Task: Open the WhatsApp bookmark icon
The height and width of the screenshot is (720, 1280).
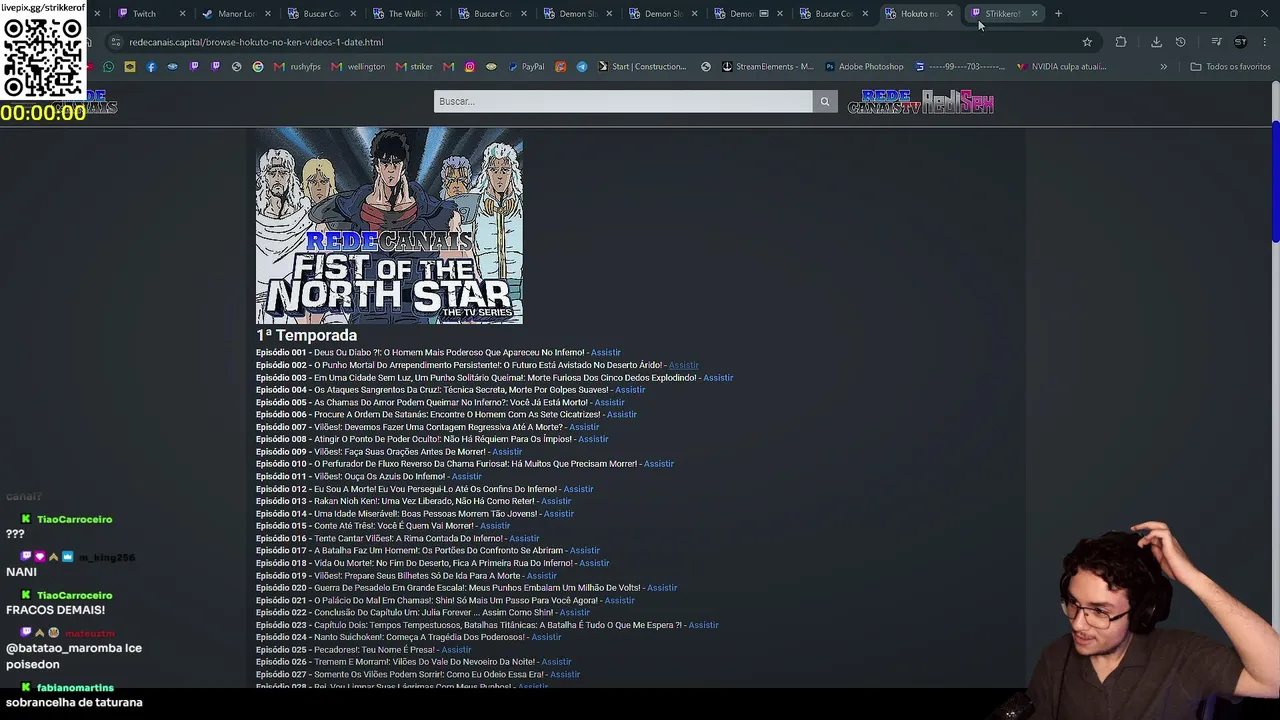Action: [108, 67]
